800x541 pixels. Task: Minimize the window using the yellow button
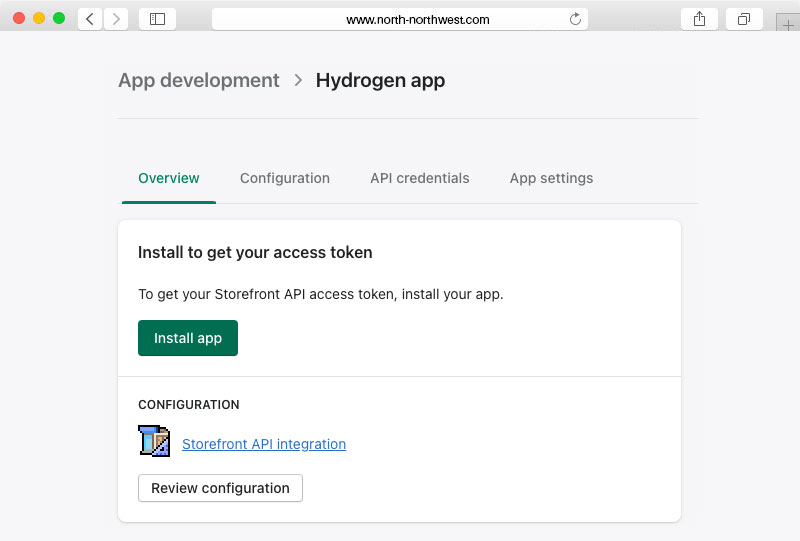pos(39,18)
